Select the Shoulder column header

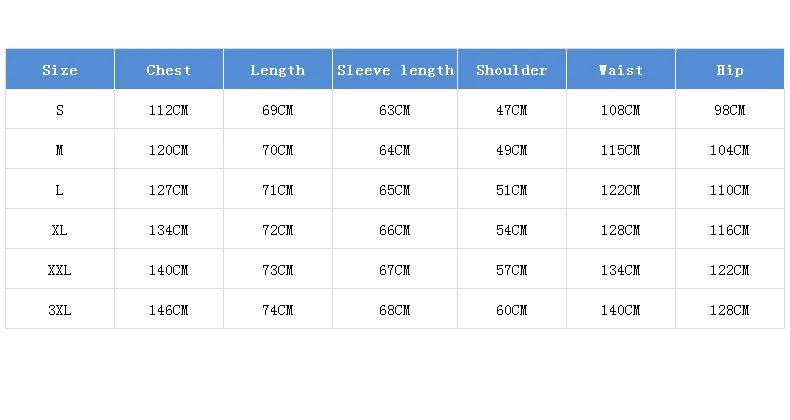pos(511,70)
